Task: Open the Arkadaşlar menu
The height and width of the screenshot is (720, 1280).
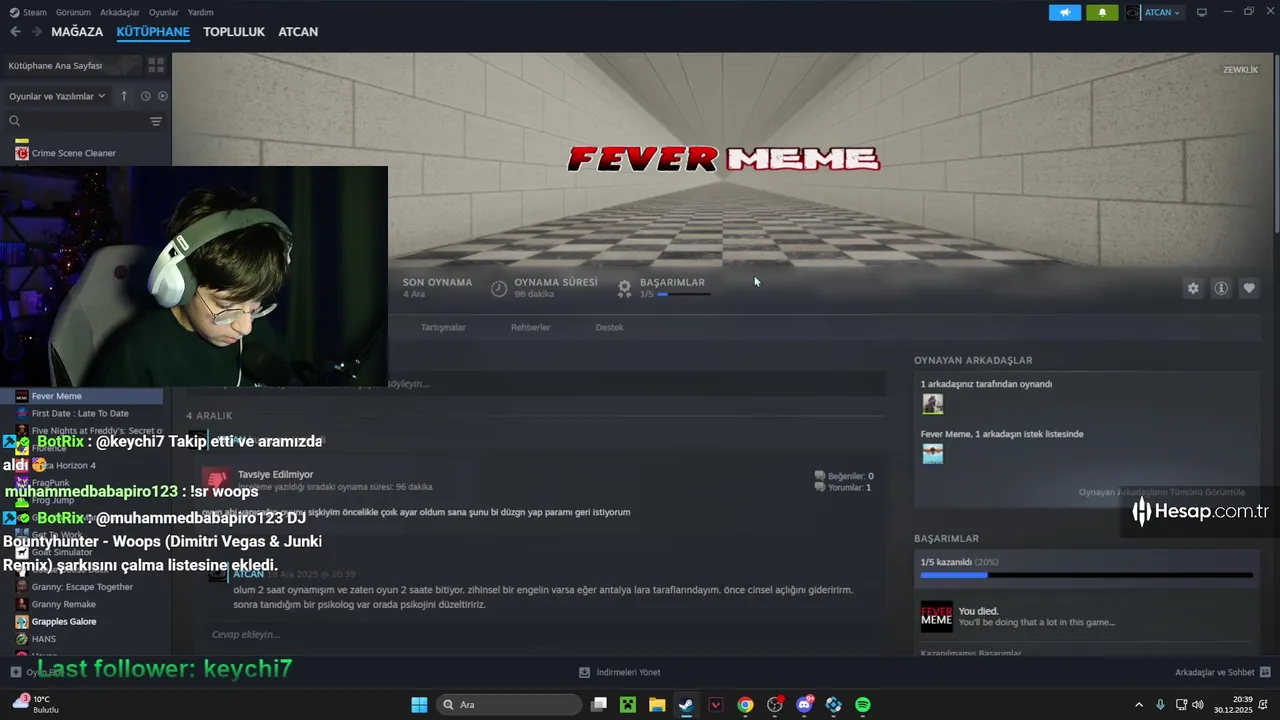Action: click(x=120, y=12)
